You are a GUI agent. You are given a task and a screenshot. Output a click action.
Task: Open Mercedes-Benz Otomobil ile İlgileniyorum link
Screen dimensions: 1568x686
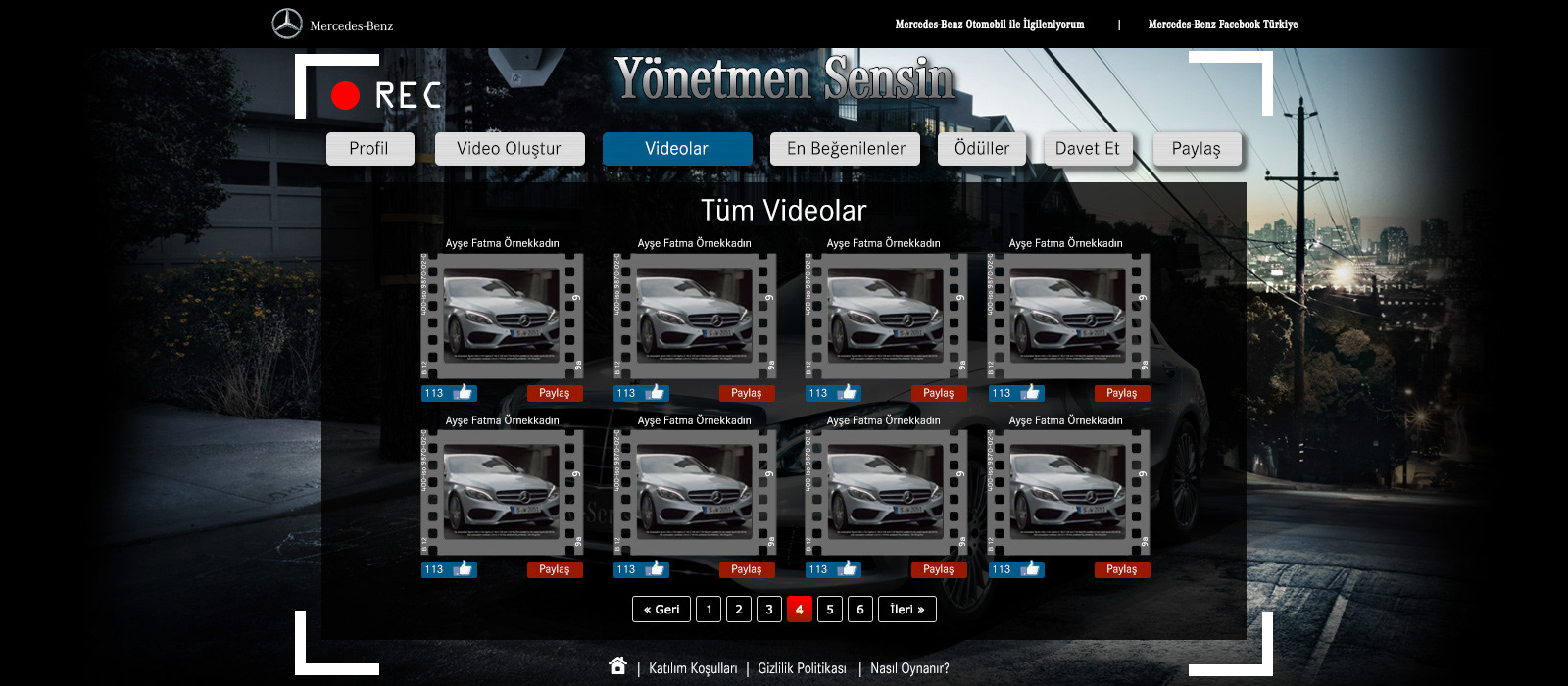(x=990, y=24)
